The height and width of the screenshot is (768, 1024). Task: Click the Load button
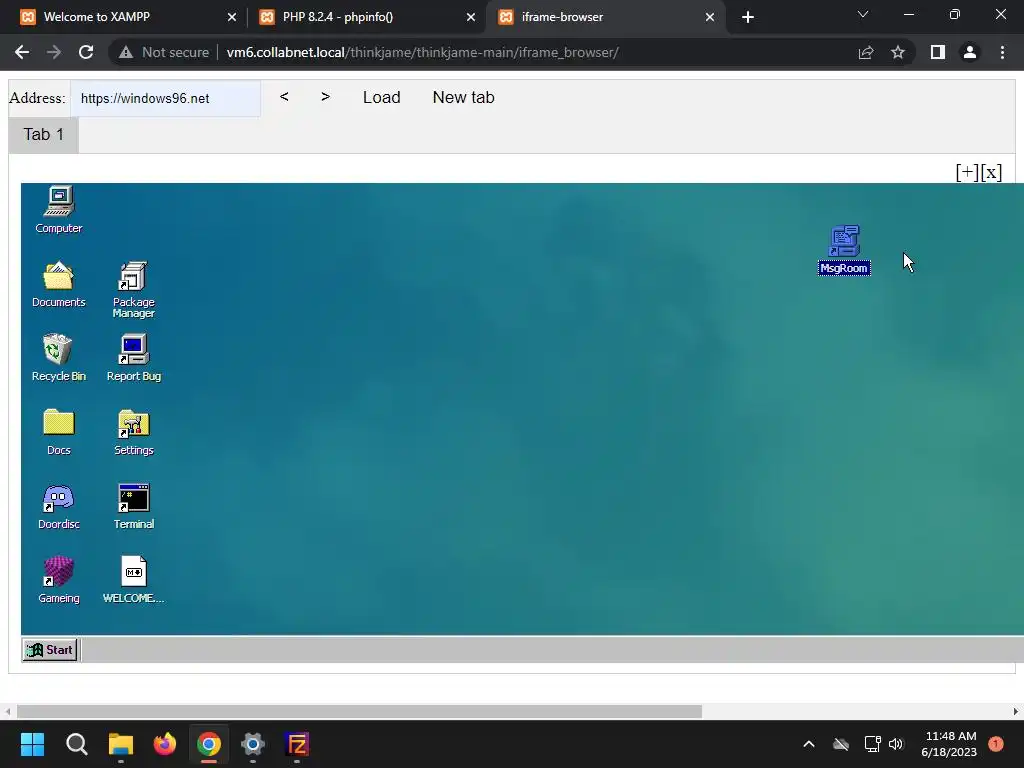[381, 97]
